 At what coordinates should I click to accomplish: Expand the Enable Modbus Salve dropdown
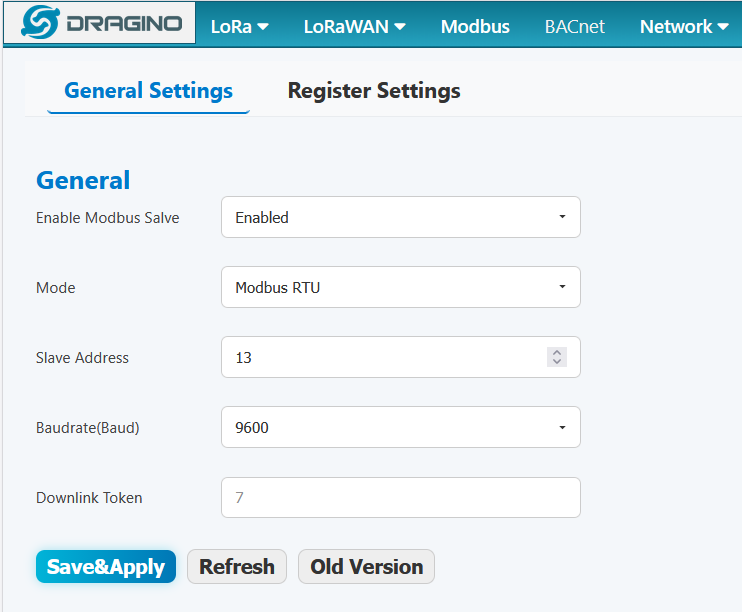pyautogui.click(x=401, y=217)
